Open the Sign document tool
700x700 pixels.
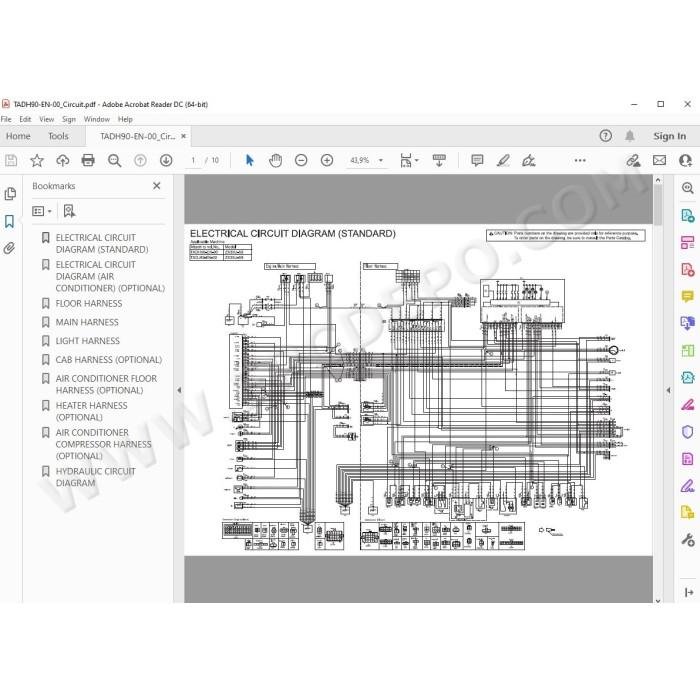coord(529,160)
